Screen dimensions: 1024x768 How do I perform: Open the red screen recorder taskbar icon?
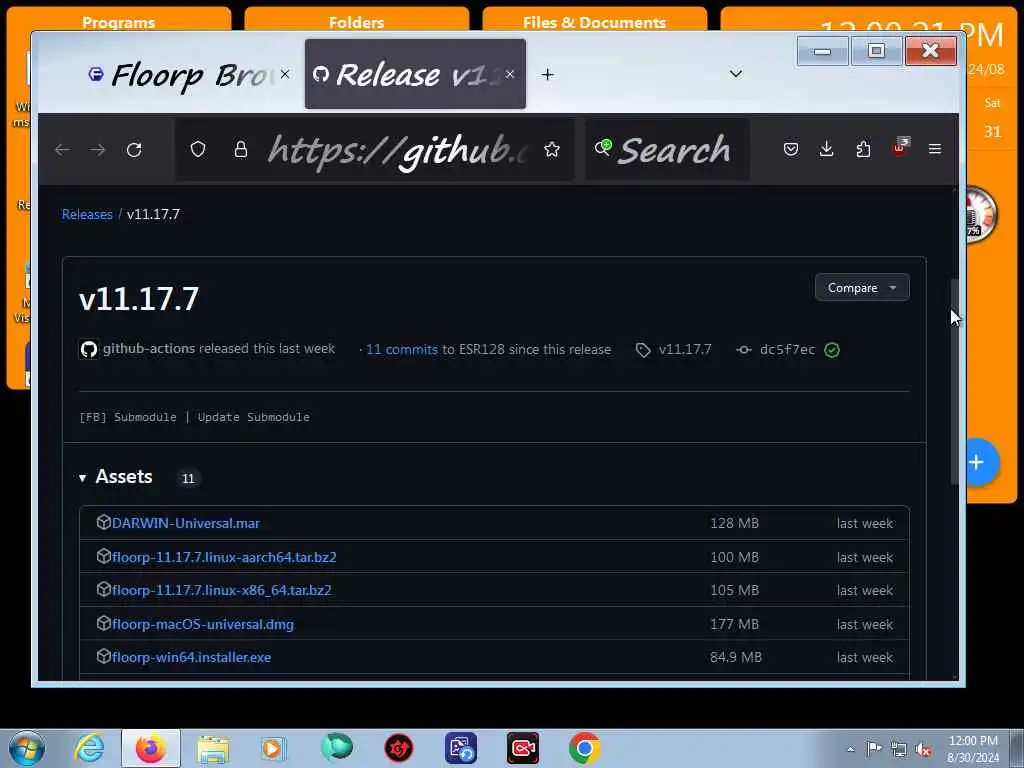523,748
